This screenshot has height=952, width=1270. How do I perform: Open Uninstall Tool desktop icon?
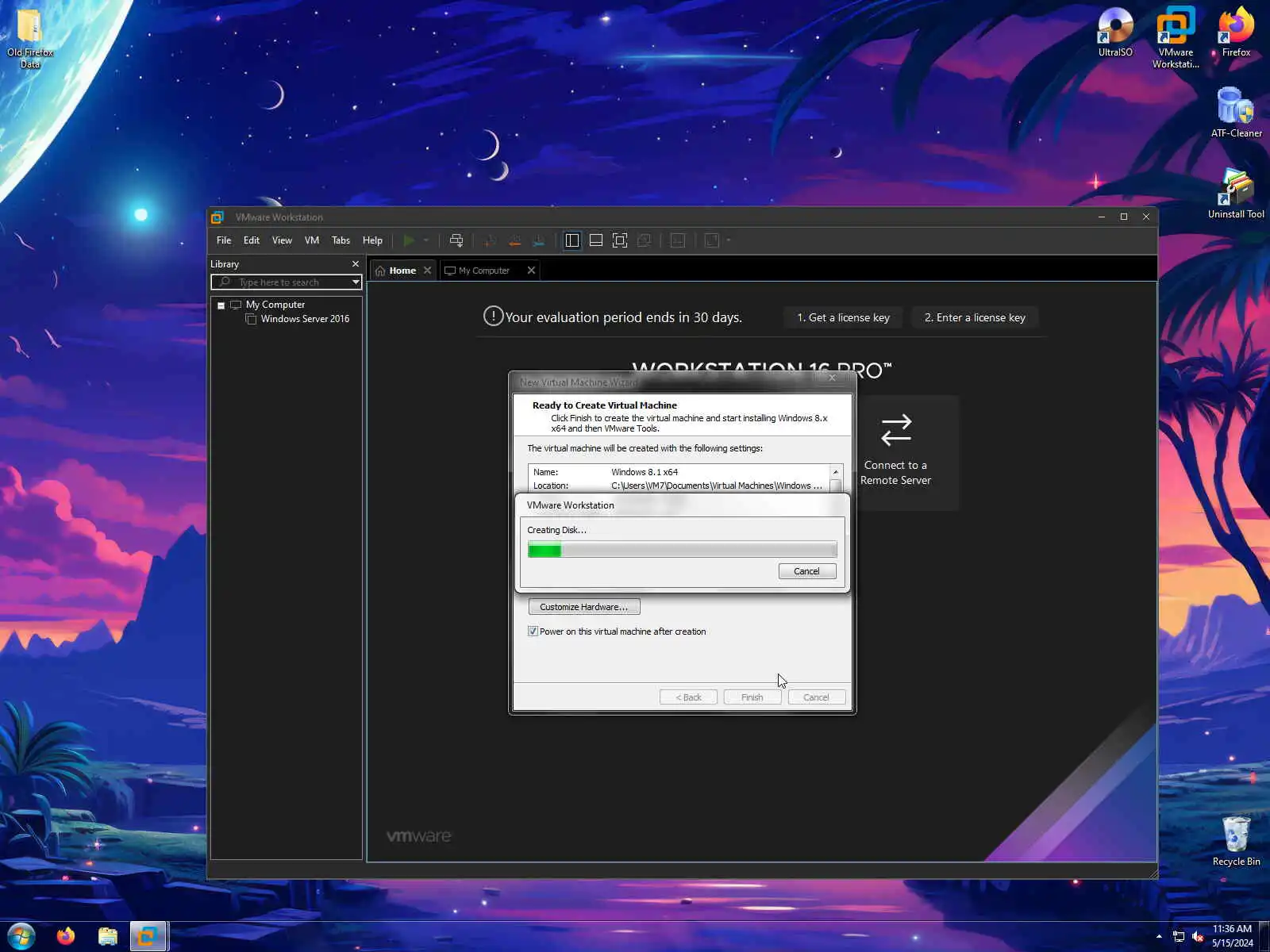coord(1236,194)
